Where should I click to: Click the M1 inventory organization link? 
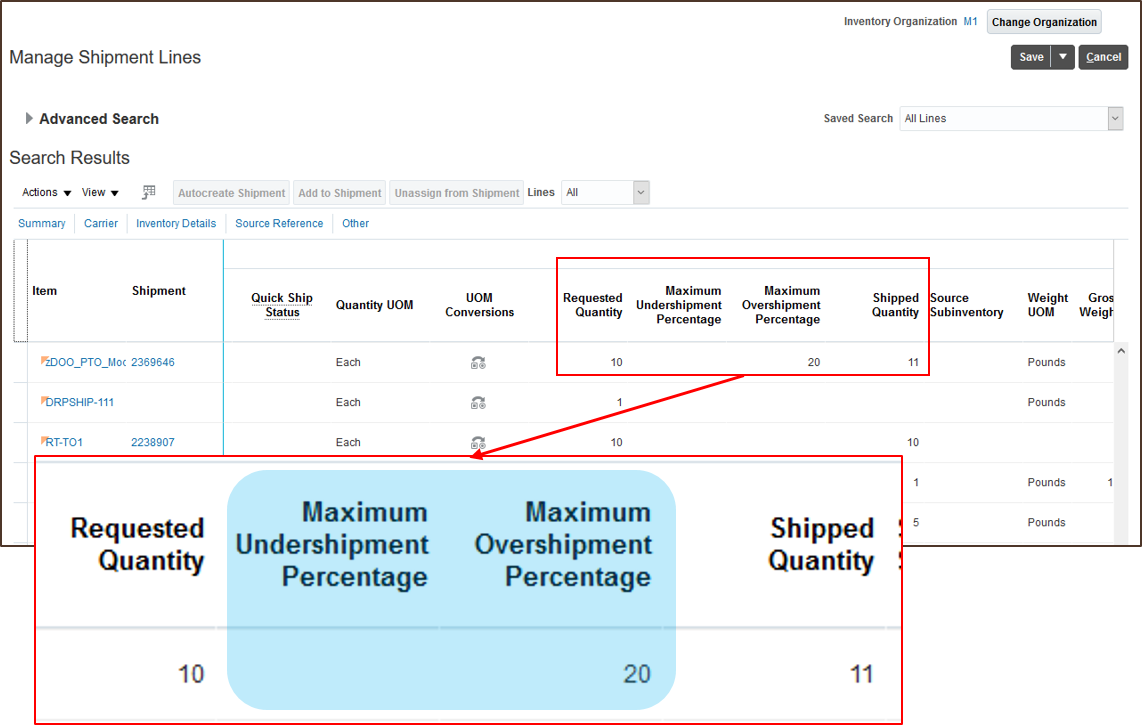coord(970,22)
